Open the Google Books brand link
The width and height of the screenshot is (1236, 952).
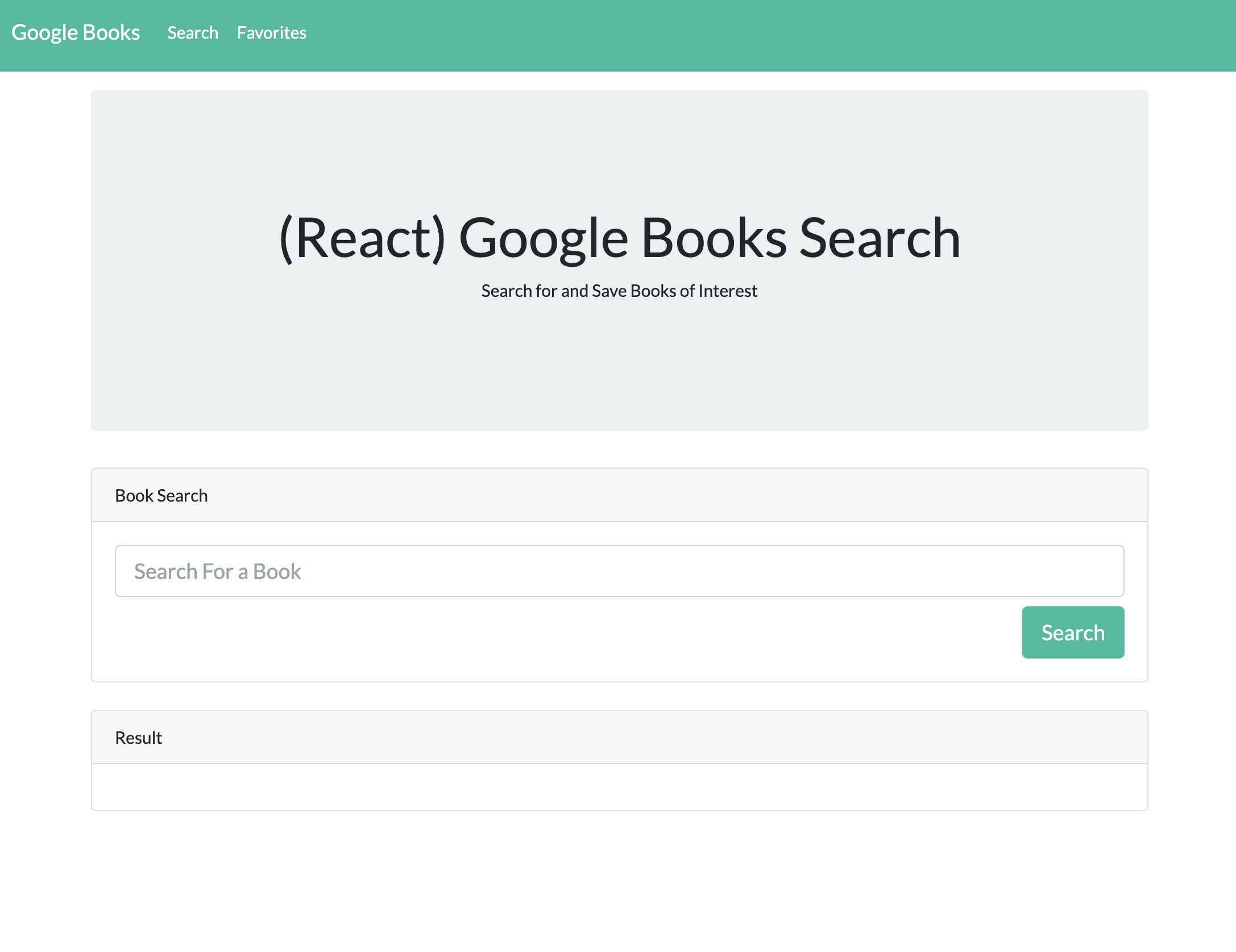(76, 32)
